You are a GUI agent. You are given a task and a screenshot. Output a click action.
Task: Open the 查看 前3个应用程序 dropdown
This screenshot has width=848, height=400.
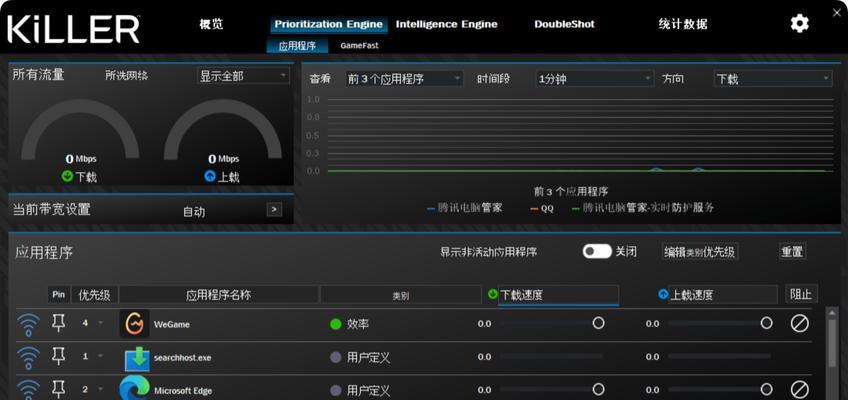(x=404, y=79)
